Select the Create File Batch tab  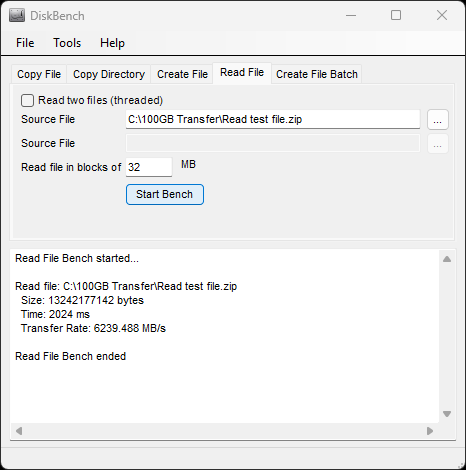(317, 74)
